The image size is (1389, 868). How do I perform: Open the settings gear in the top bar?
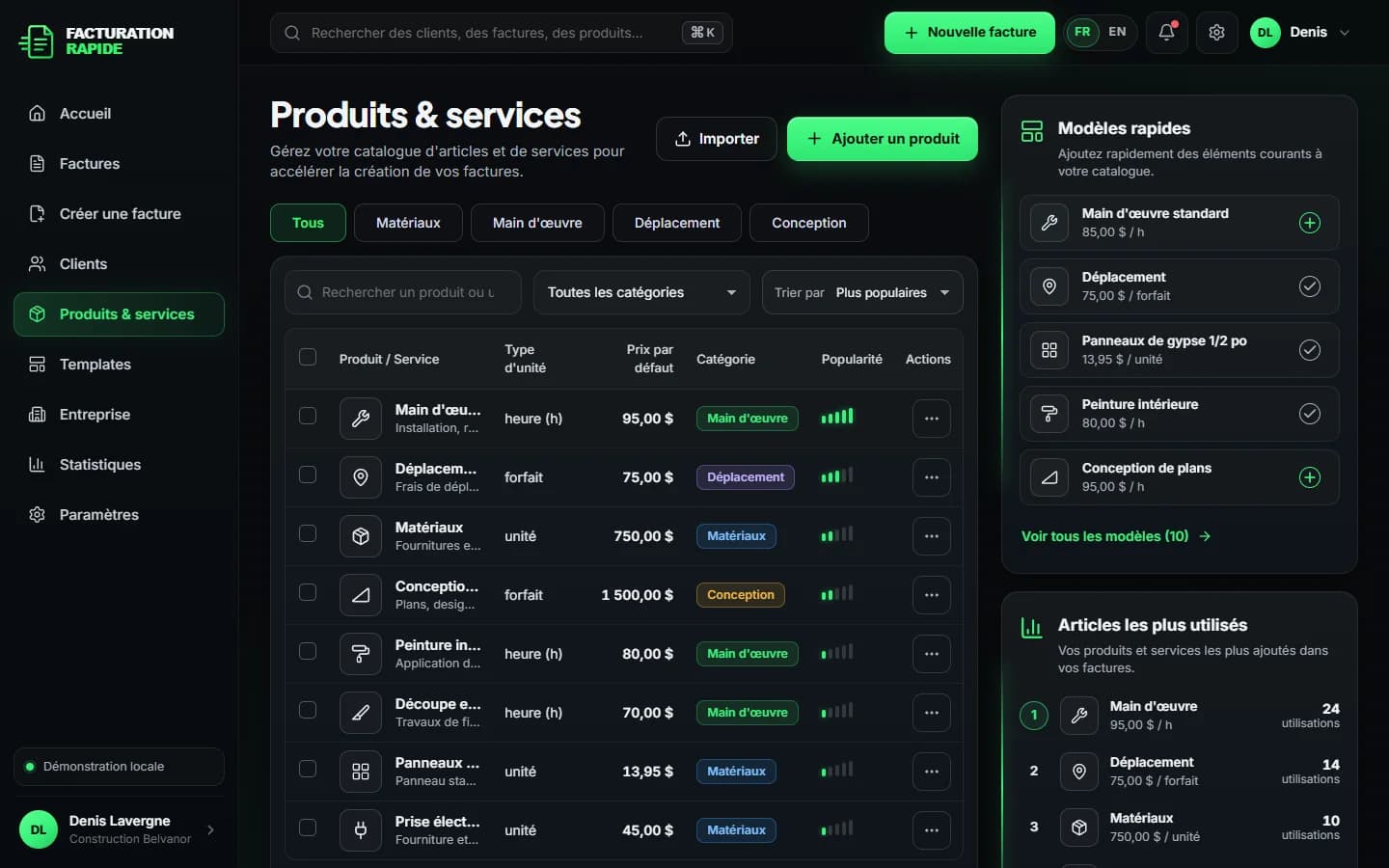point(1216,32)
